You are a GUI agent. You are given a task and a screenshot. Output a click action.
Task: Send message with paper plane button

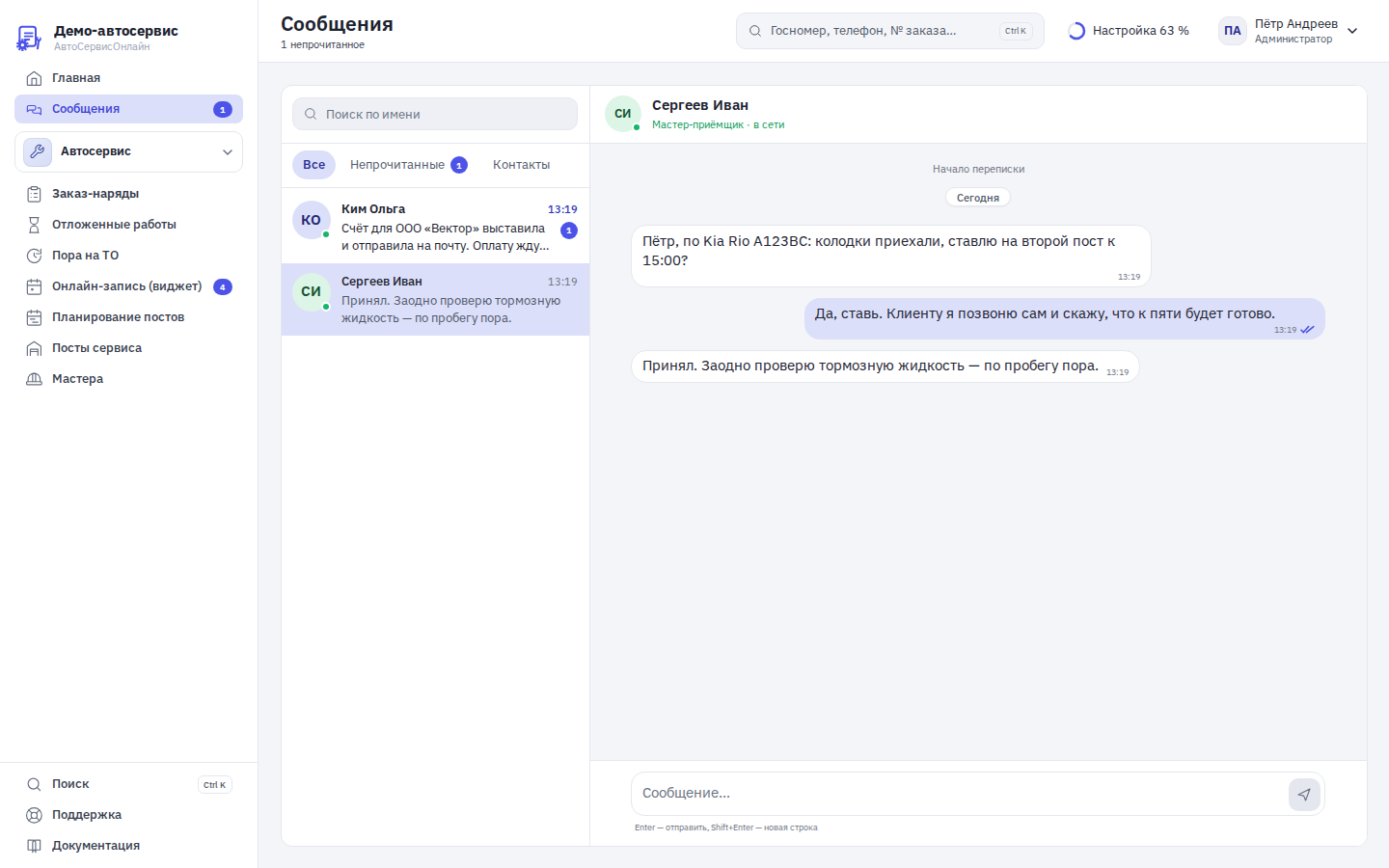click(x=1304, y=795)
